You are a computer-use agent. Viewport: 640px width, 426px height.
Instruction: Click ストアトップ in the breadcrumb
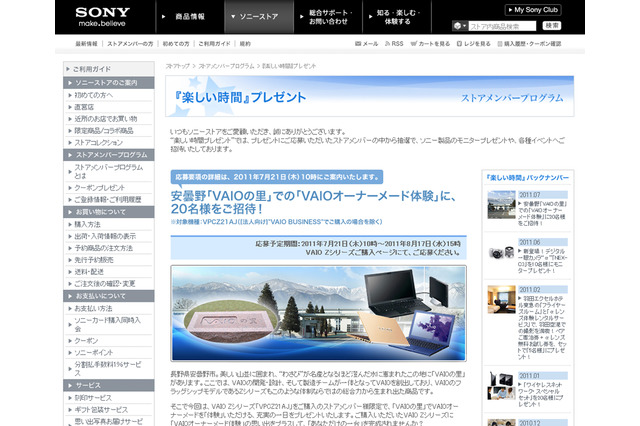click(178, 66)
